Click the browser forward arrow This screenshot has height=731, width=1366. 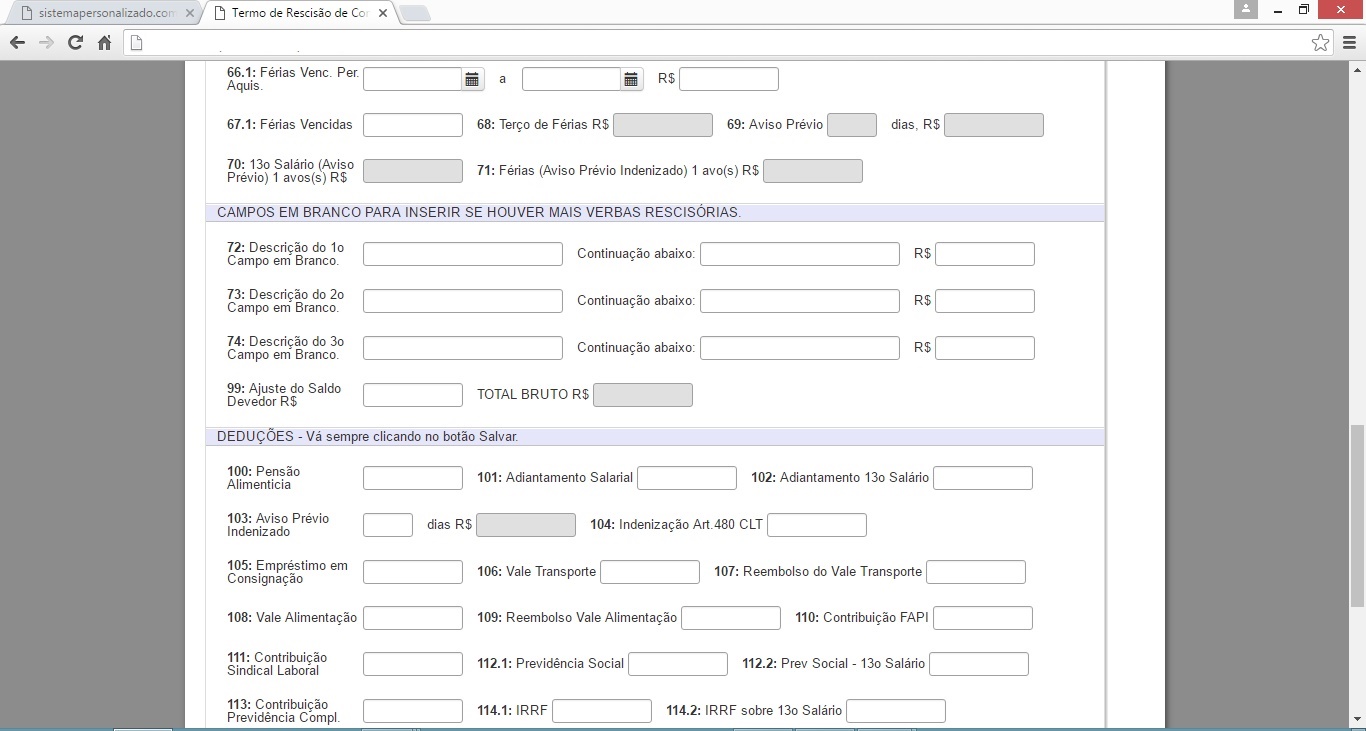coord(46,43)
